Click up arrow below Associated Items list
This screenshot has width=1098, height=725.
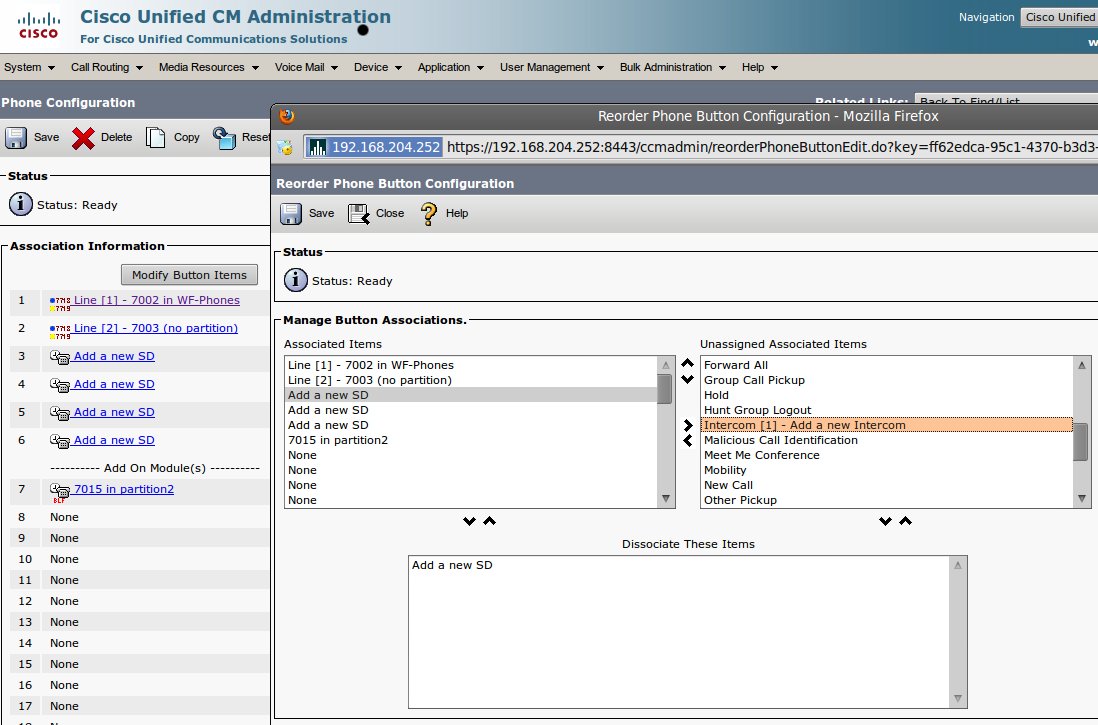(489, 521)
